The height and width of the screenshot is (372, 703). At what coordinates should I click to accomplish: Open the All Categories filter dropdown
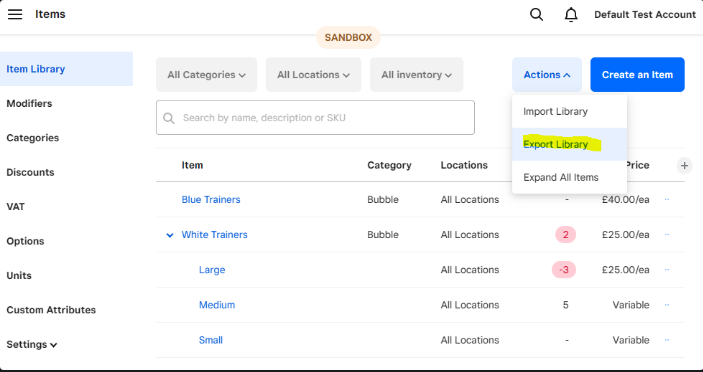pos(206,75)
